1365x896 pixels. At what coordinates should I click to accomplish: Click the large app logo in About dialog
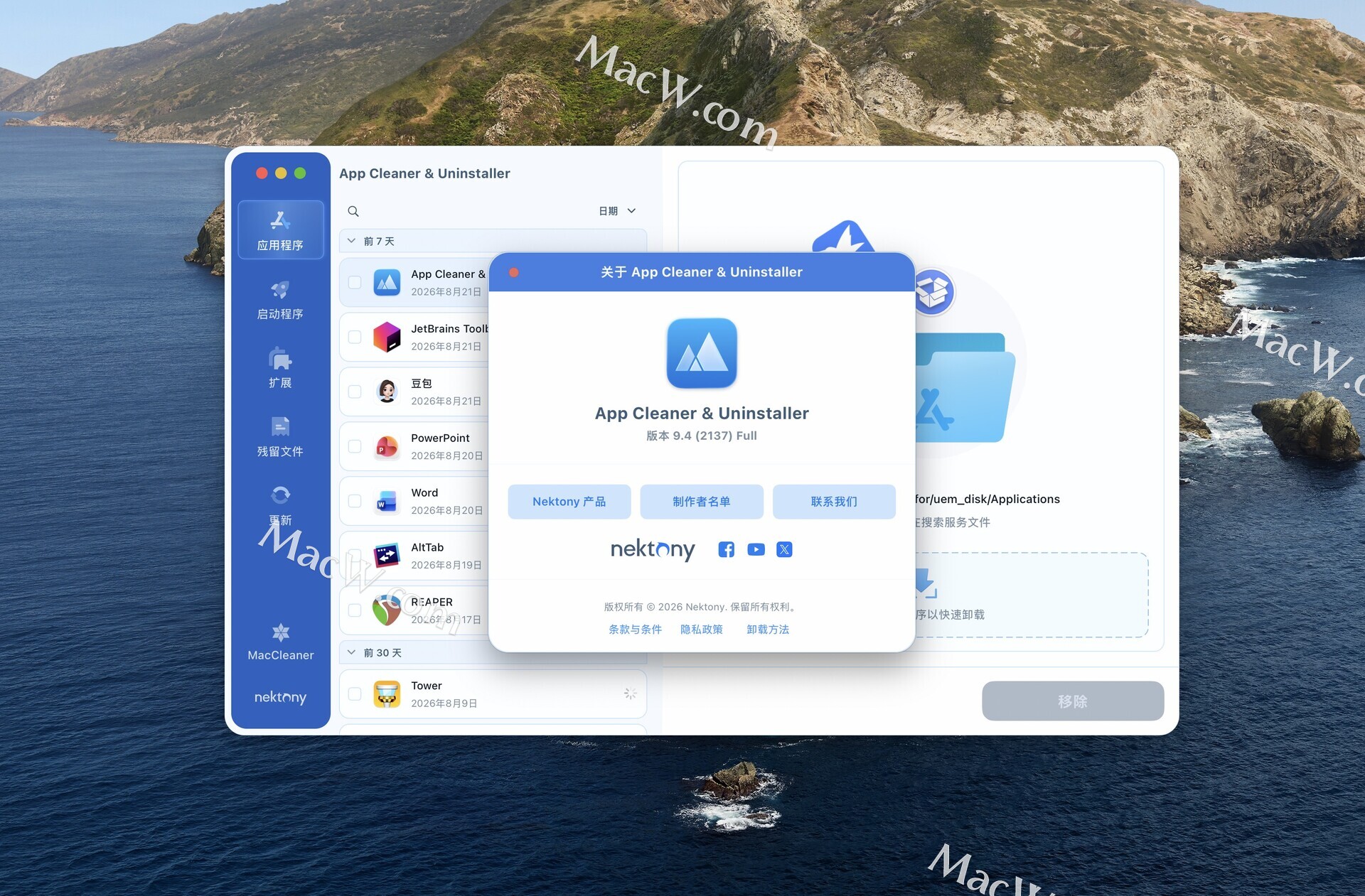point(702,353)
